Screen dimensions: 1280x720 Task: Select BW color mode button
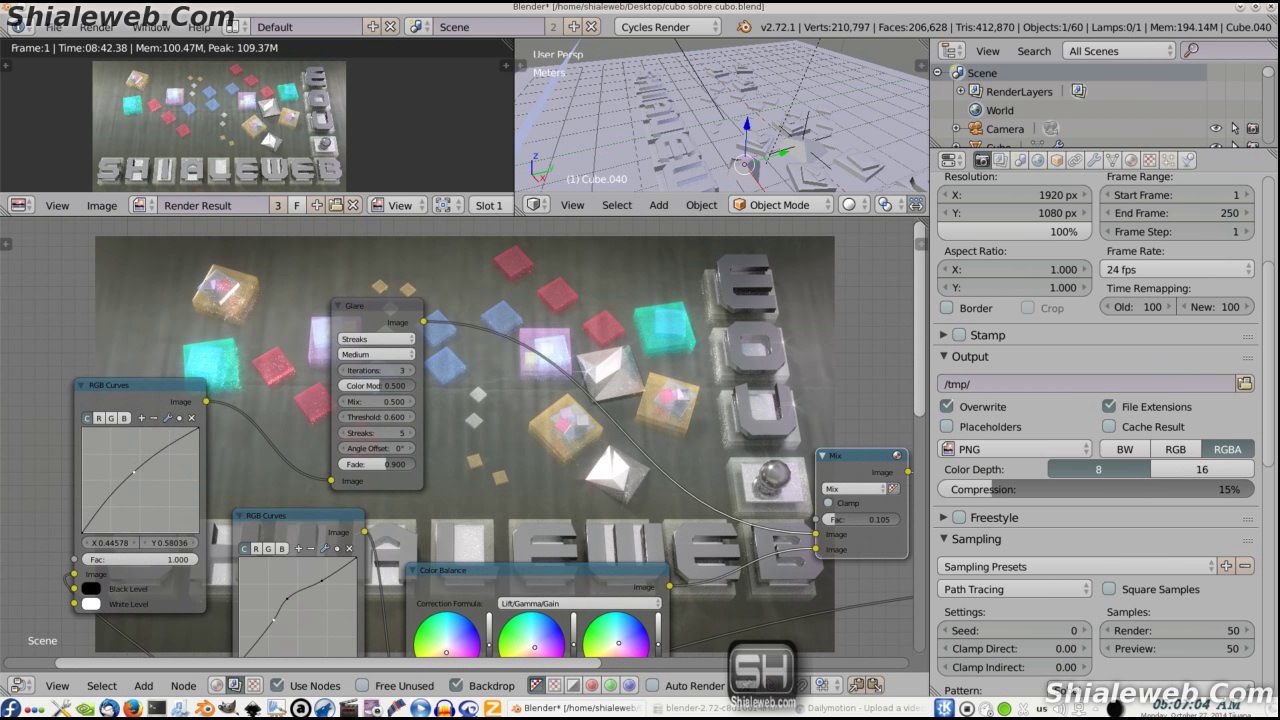(1125, 449)
